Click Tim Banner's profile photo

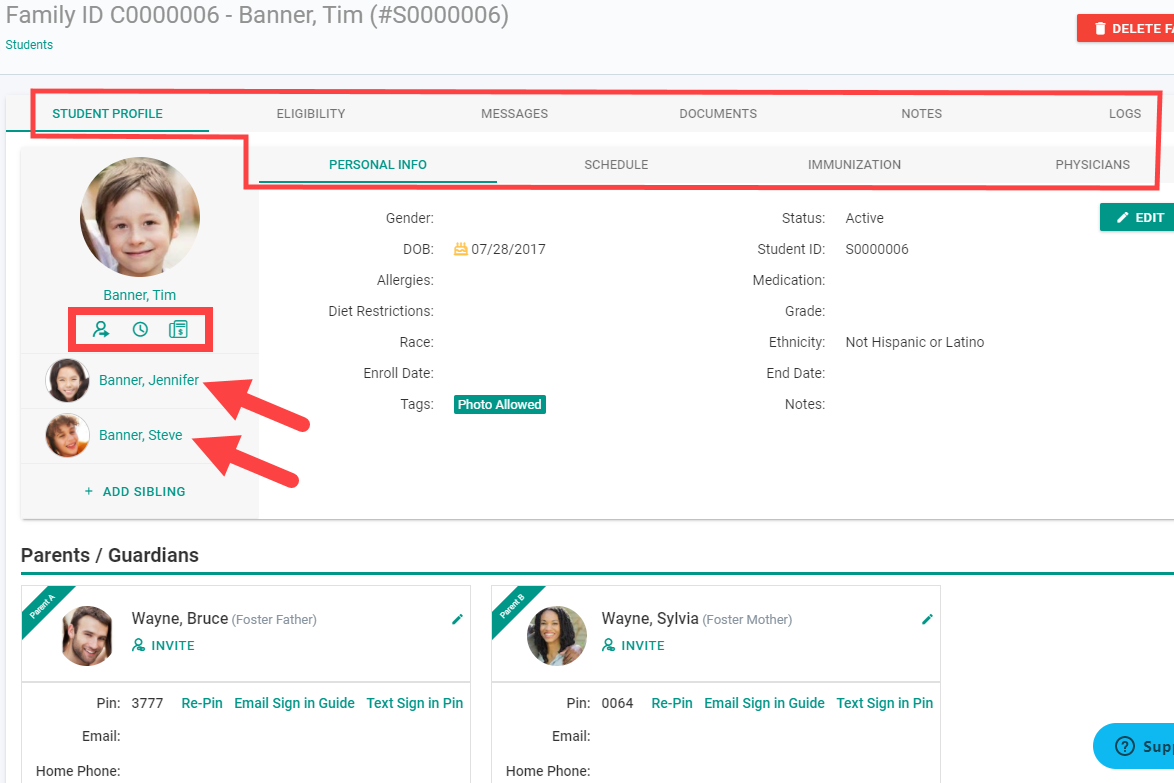coord(140,217)
